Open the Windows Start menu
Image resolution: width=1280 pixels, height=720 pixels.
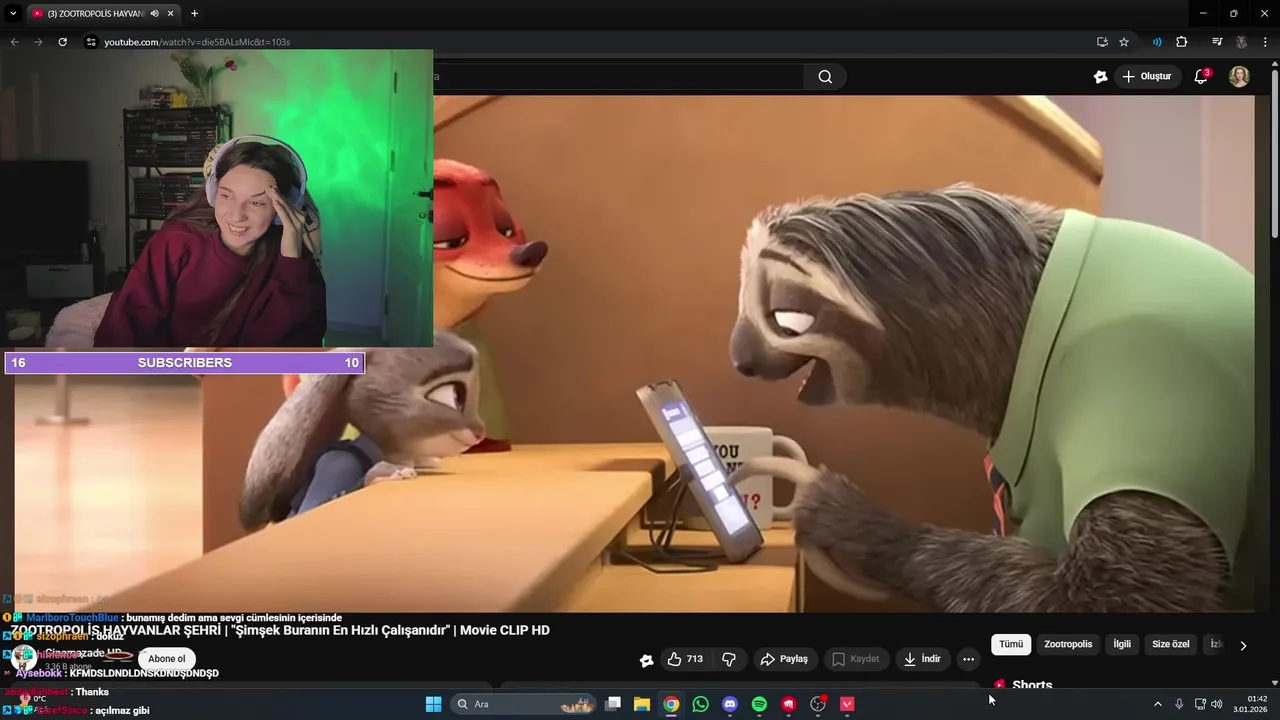click(x=433, y=704)
